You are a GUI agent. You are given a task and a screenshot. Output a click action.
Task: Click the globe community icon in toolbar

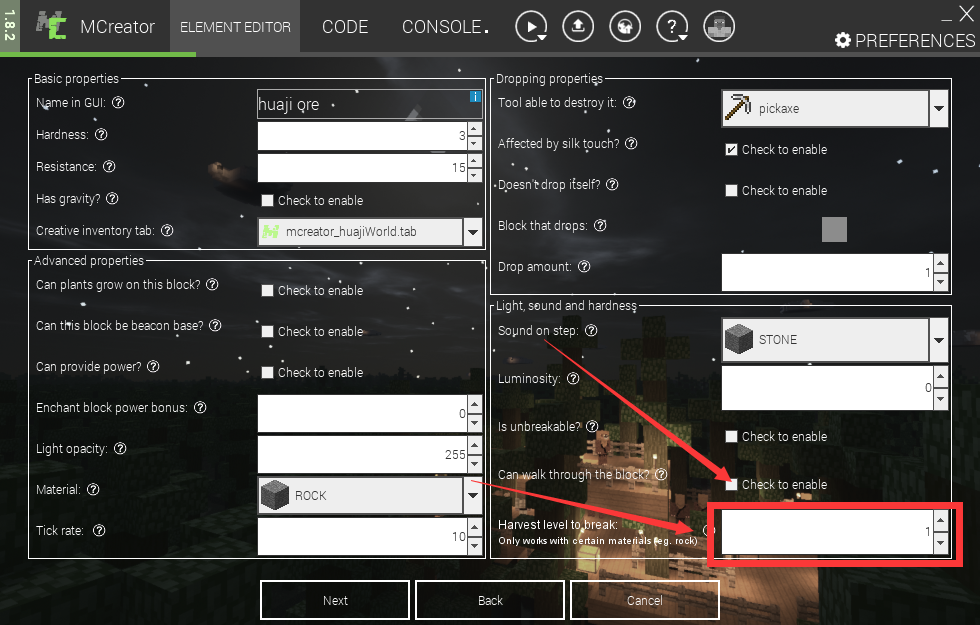[x=625, y=27]
